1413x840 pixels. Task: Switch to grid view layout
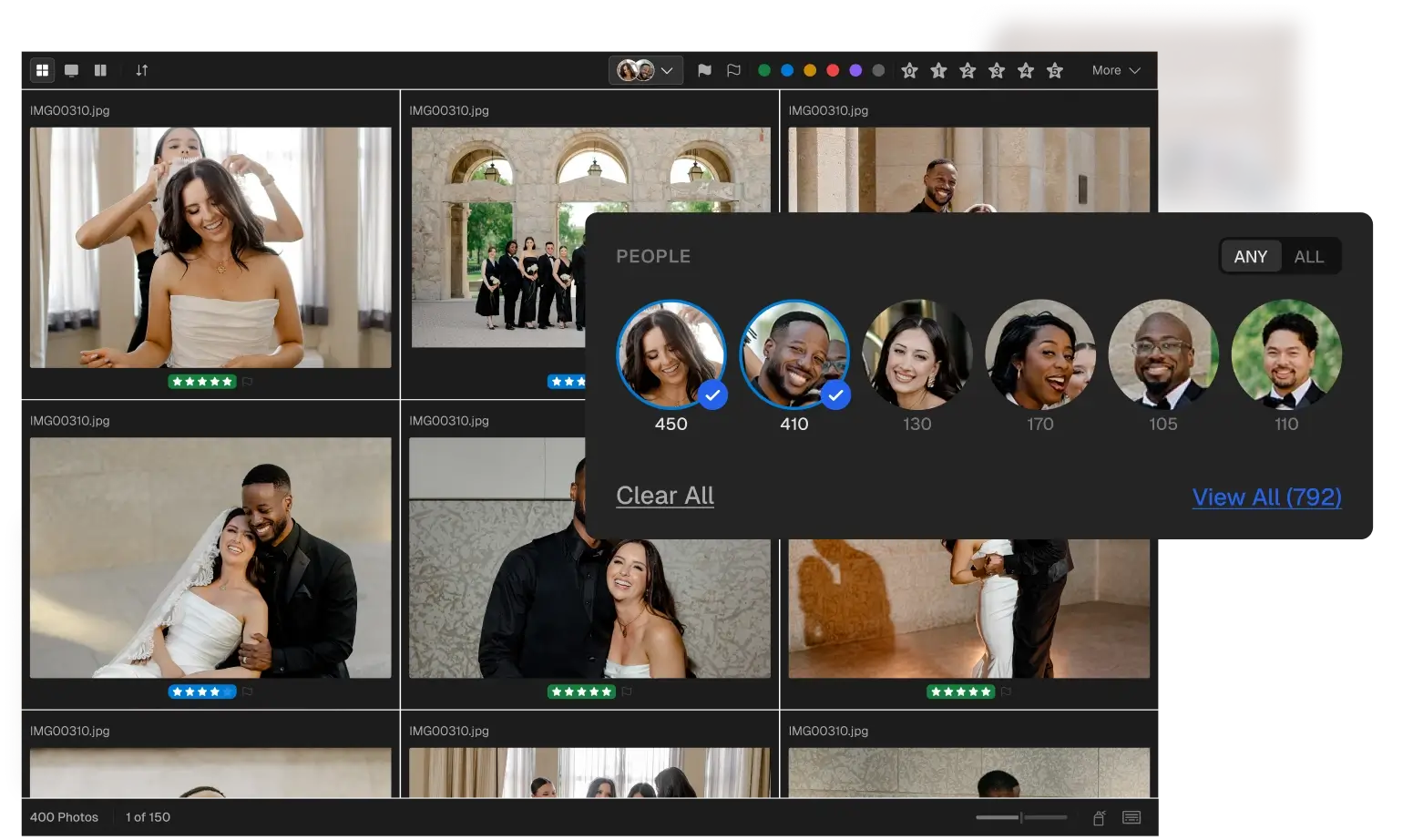pos(42,70)
